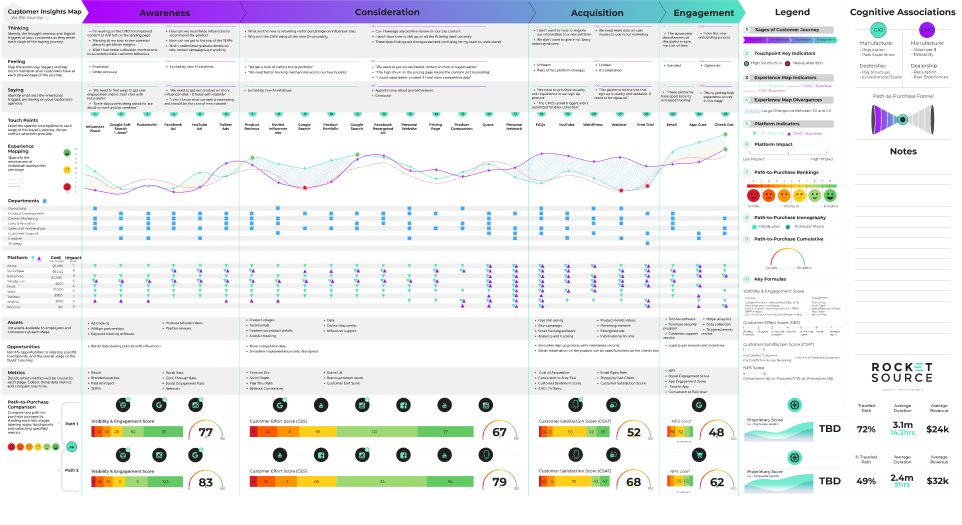Click the Legend heading
This screenshot has height=525, width=962.
(793, 12)
